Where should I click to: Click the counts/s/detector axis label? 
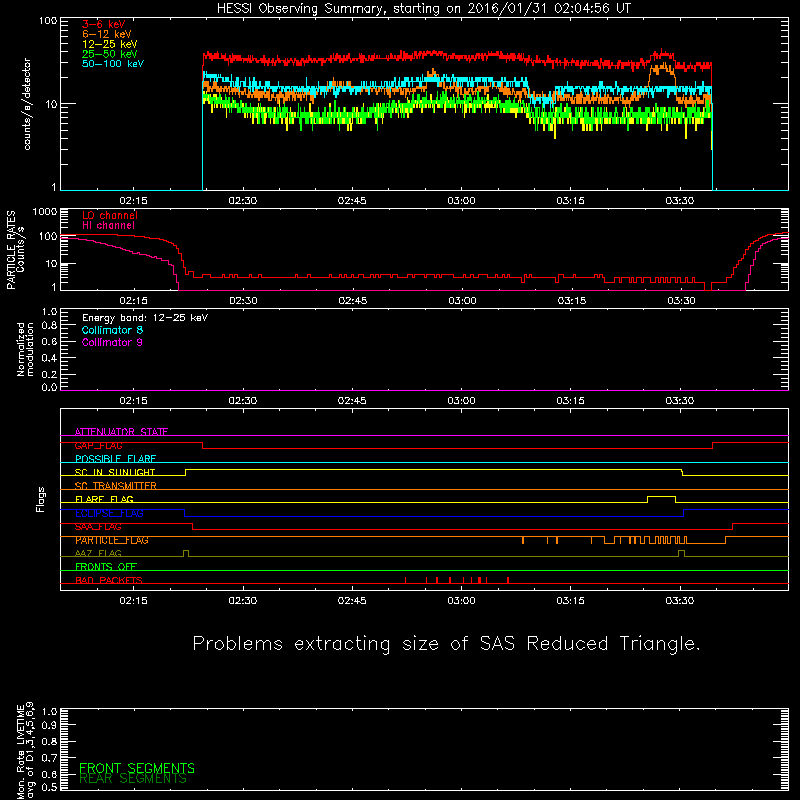pyautogui.click(x=27, y=104)
